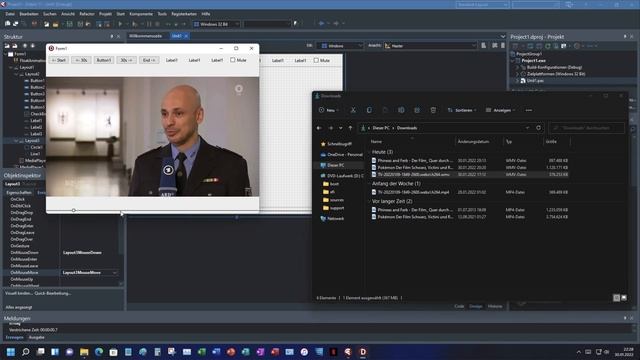The image size is (640, 360).
Task: Switch to large icons view in Explorer
Action: [624, 298]
